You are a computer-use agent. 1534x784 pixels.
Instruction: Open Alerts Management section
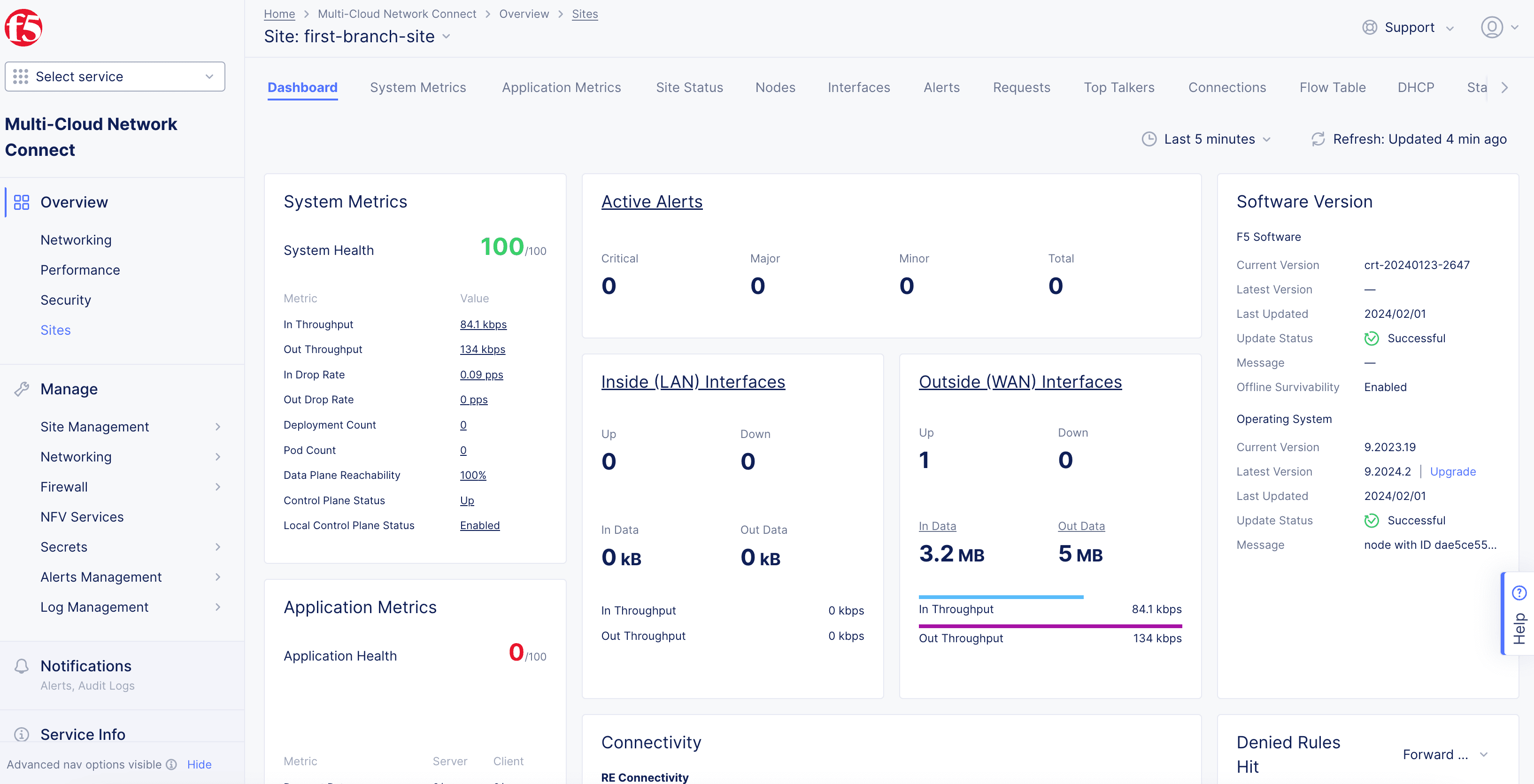[x=101, y=577]
